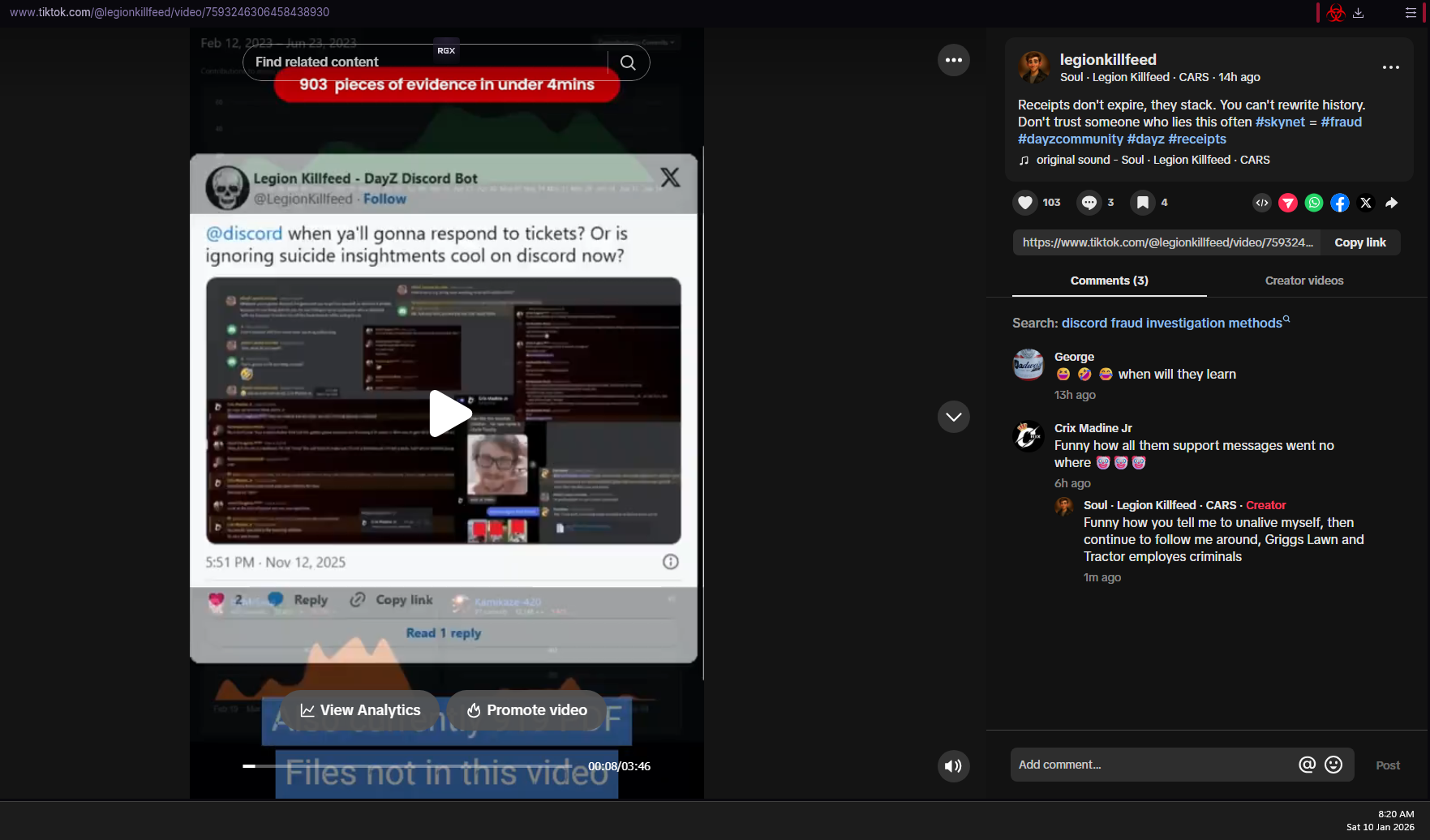Open more share options arrow
Screen dimensions: 1430x840
point(1392,203)
